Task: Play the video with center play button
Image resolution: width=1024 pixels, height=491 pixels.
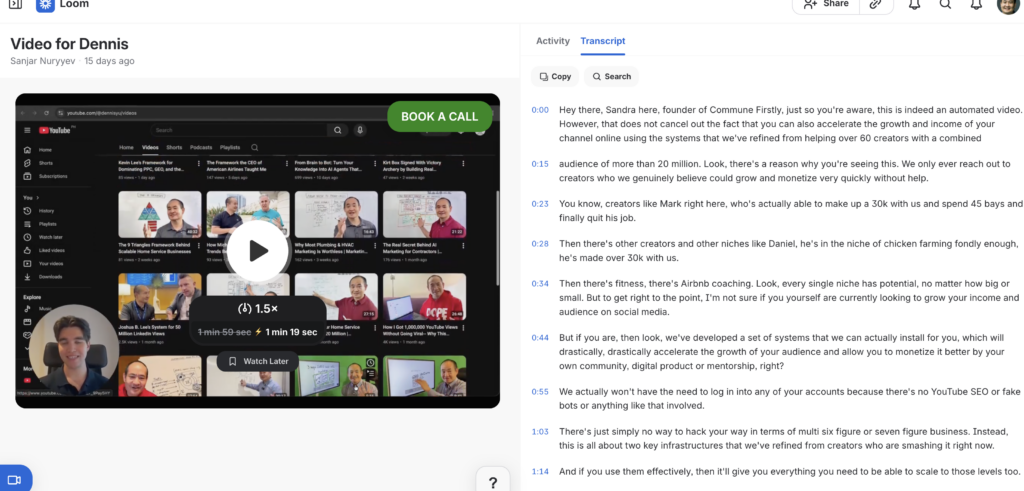Action: (x=257, y=250)
